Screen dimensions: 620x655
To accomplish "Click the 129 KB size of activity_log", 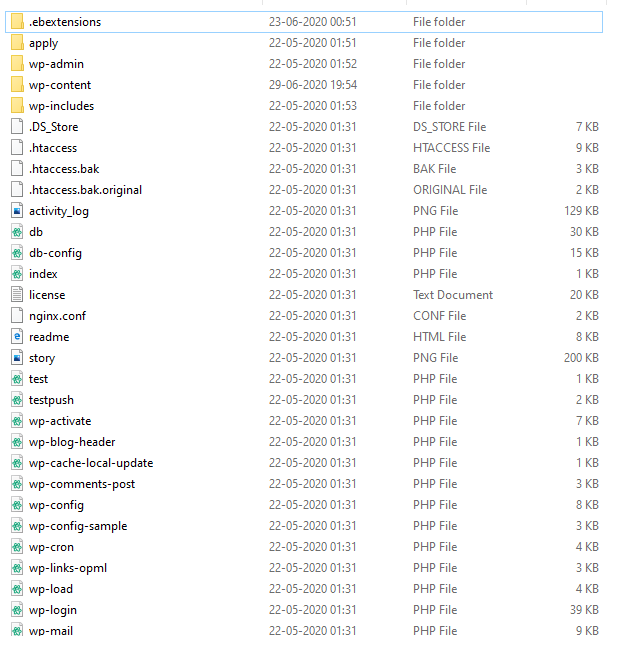I will [581, 211].
